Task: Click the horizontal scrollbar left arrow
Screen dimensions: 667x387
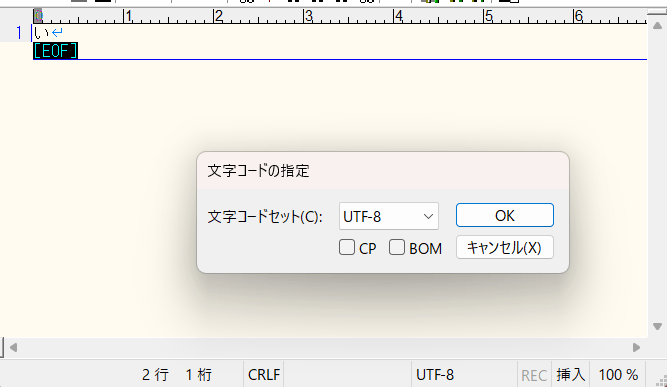Action: [13, 347]
